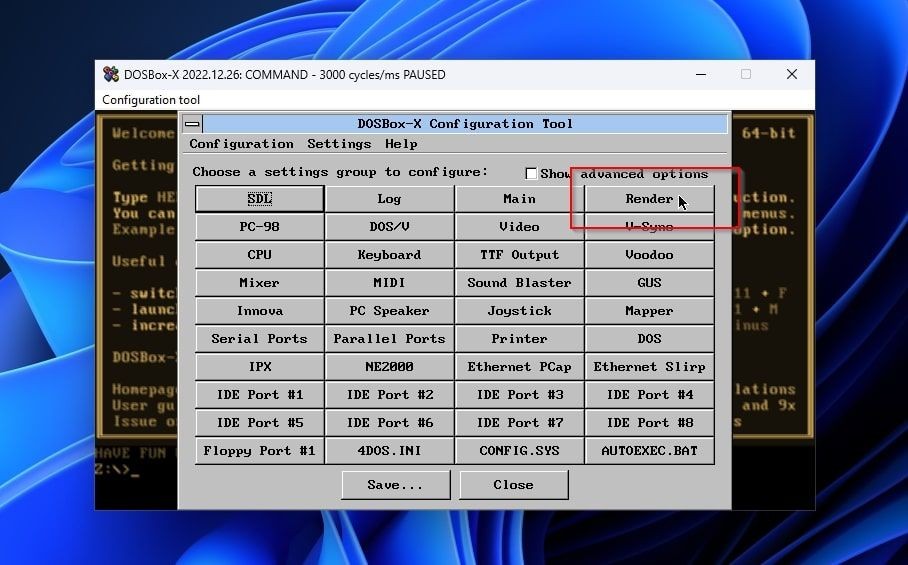
Task: Open the Keyboard settings group
Action: (x=389, y=255)
